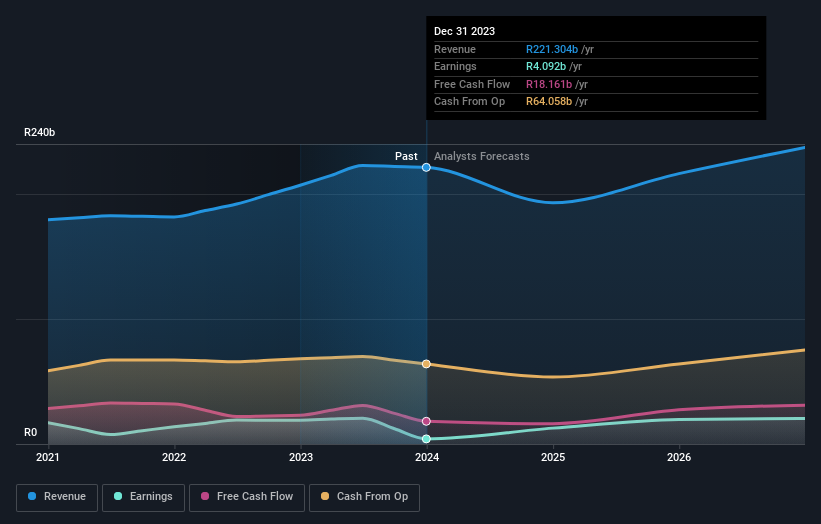Click the R4.092b earnings value
The image size is (821, 524).
[546, 66]
